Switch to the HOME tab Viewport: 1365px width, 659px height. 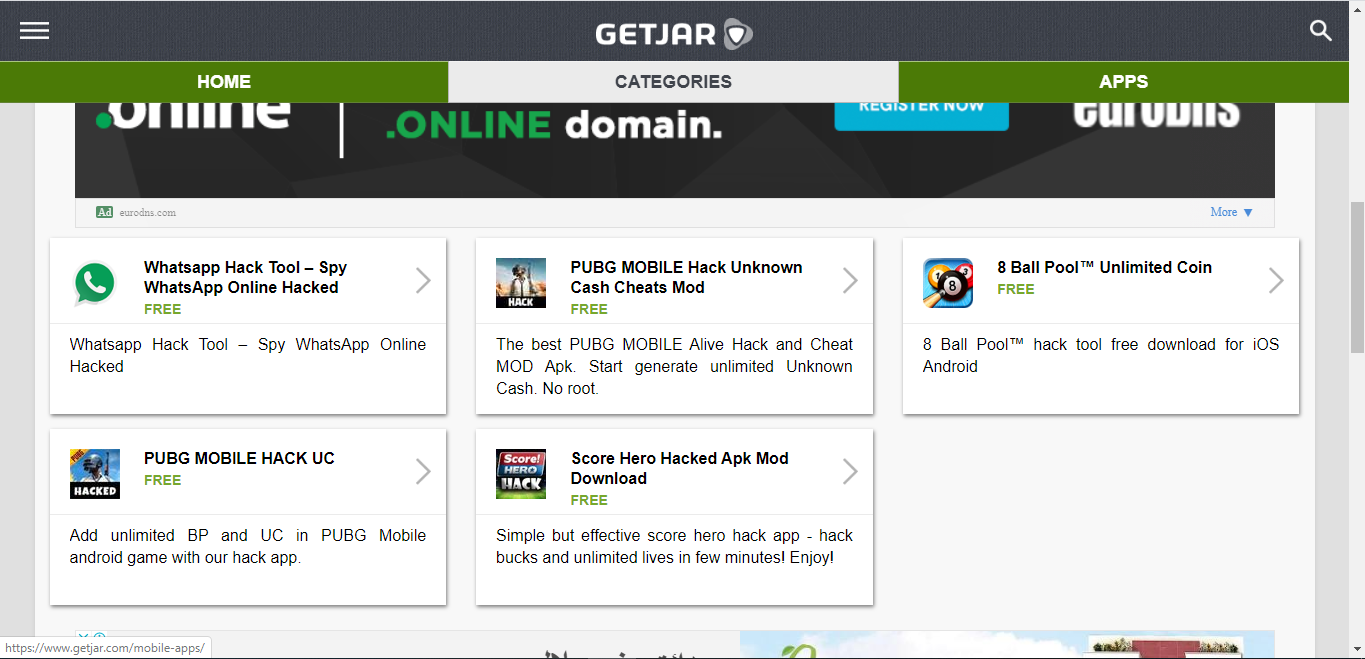point(224,82)
